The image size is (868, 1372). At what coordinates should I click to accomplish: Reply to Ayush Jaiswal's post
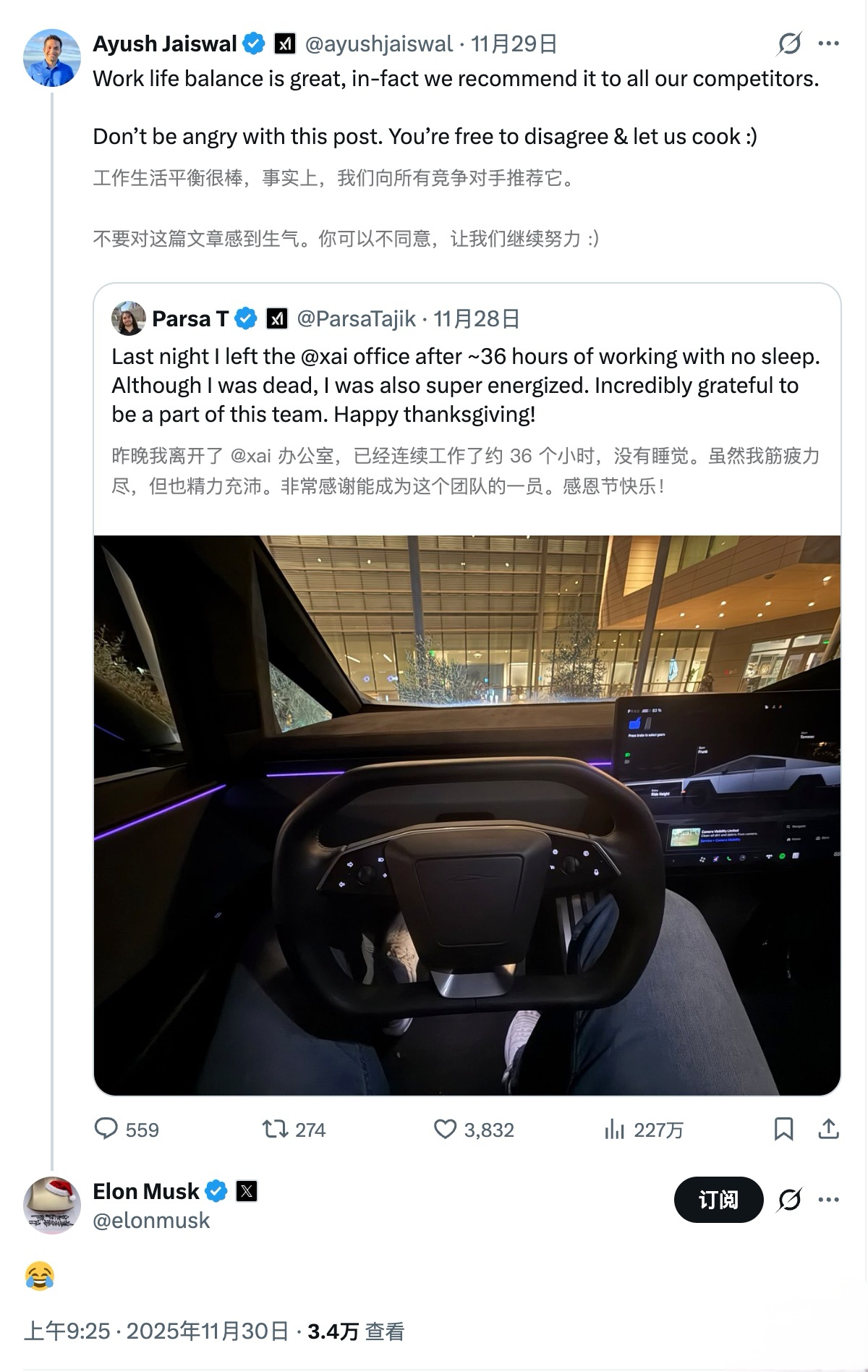pos(106,1129)
